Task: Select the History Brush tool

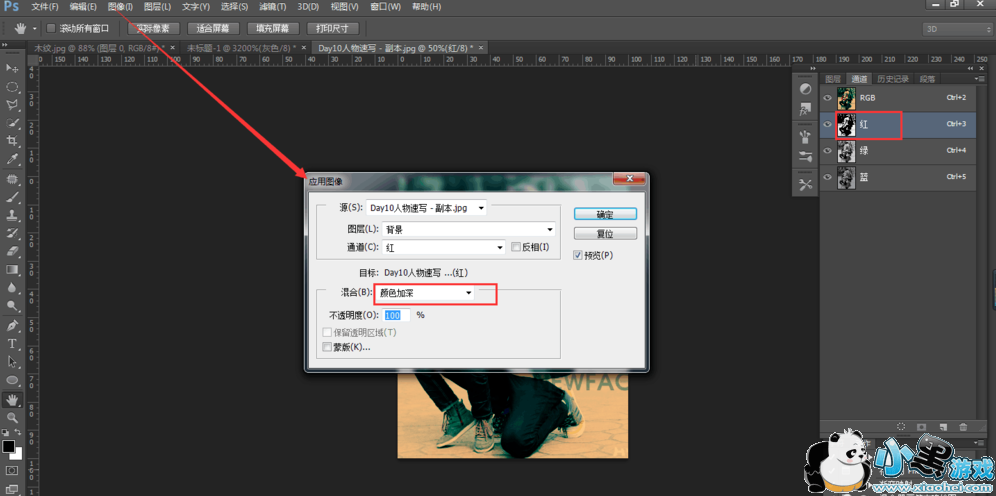Action: [x=12, y=233]
